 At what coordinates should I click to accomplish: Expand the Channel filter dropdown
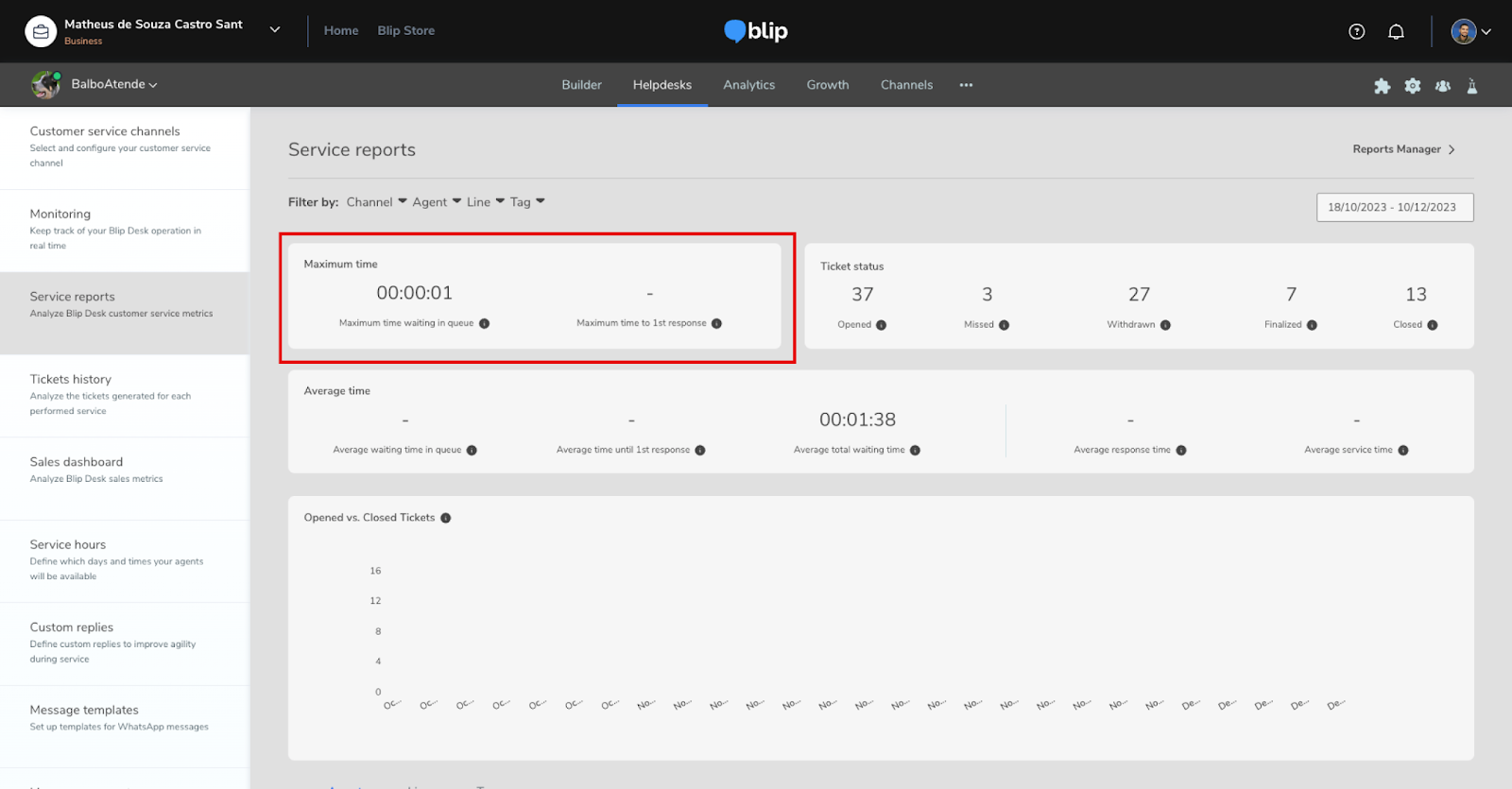coord(376,202)
